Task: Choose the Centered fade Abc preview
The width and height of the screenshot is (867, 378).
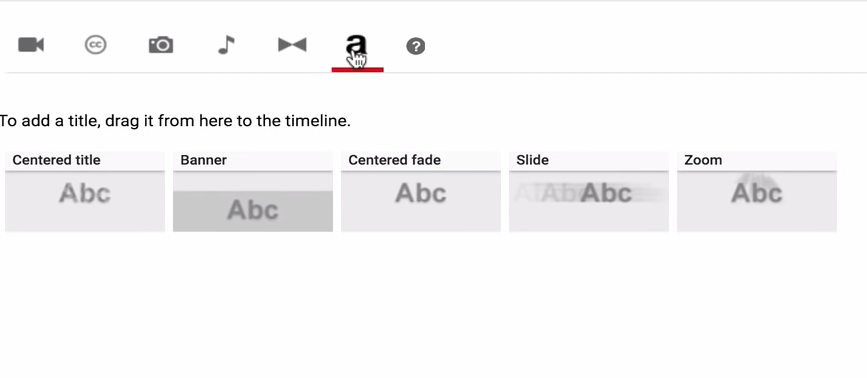Action: click(421, 202)
